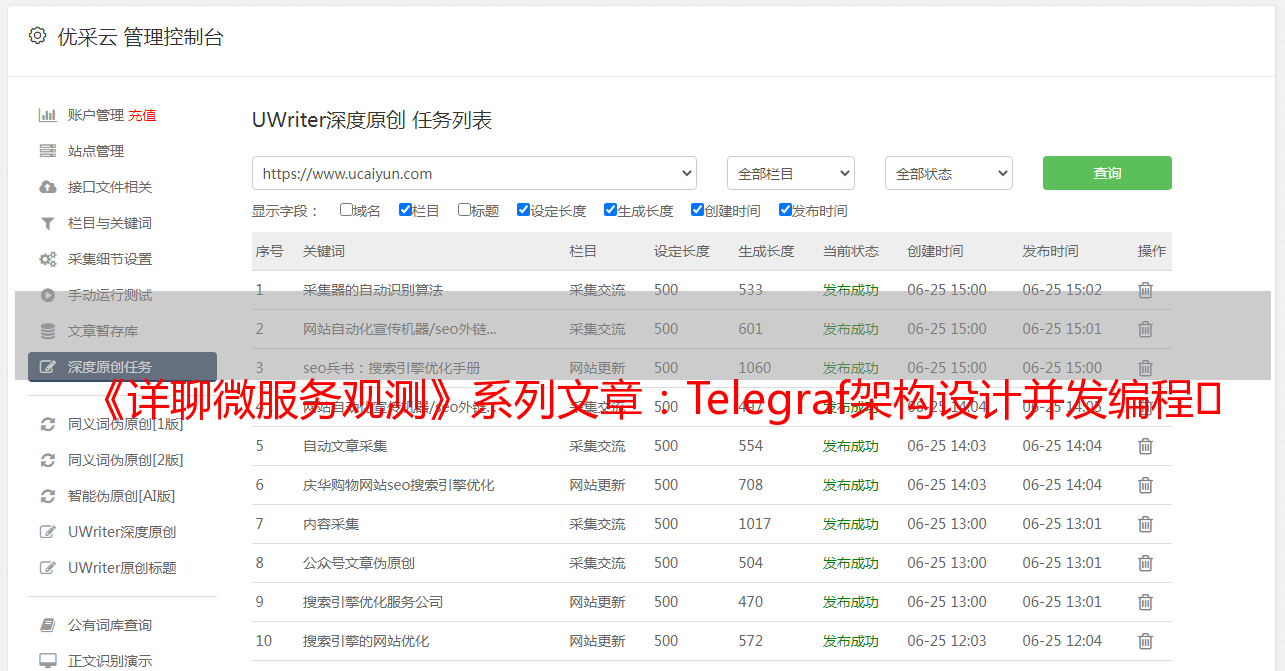Image resolution: width=1285 pixels, height=671 pixels.
Task: Delete task 9 搜索引擎优化服务公司 via trash icon
Action: tap(1145, 602)
